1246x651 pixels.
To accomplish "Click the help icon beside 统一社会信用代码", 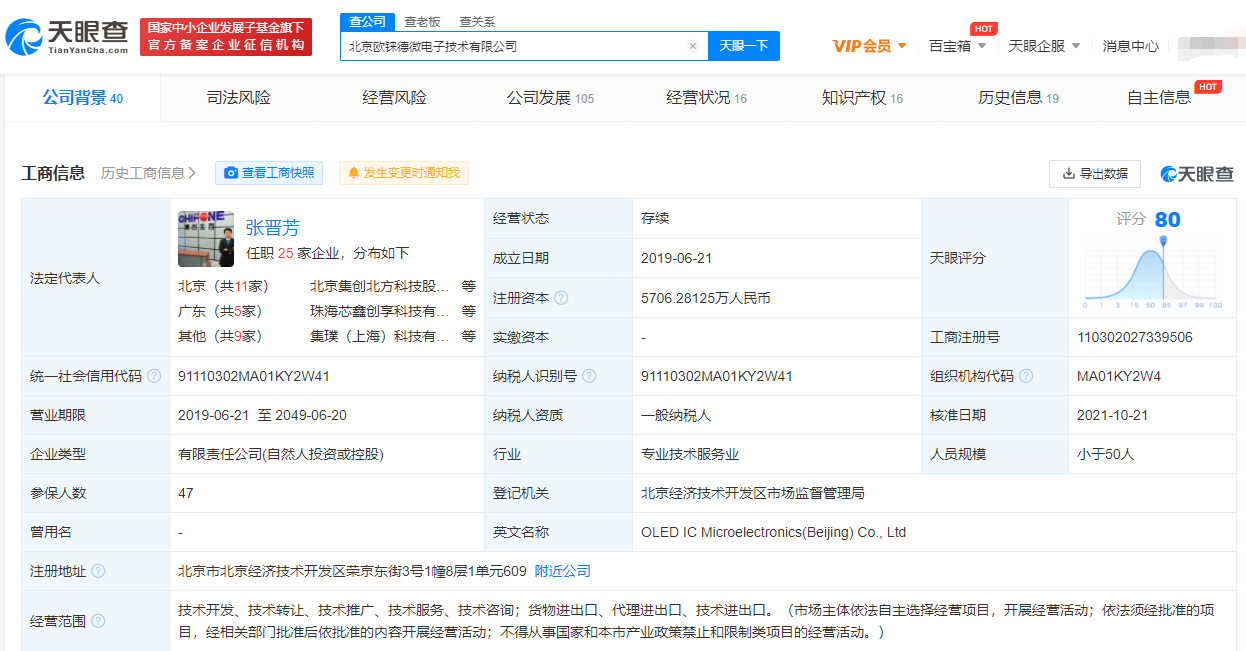I will (154, 376).
